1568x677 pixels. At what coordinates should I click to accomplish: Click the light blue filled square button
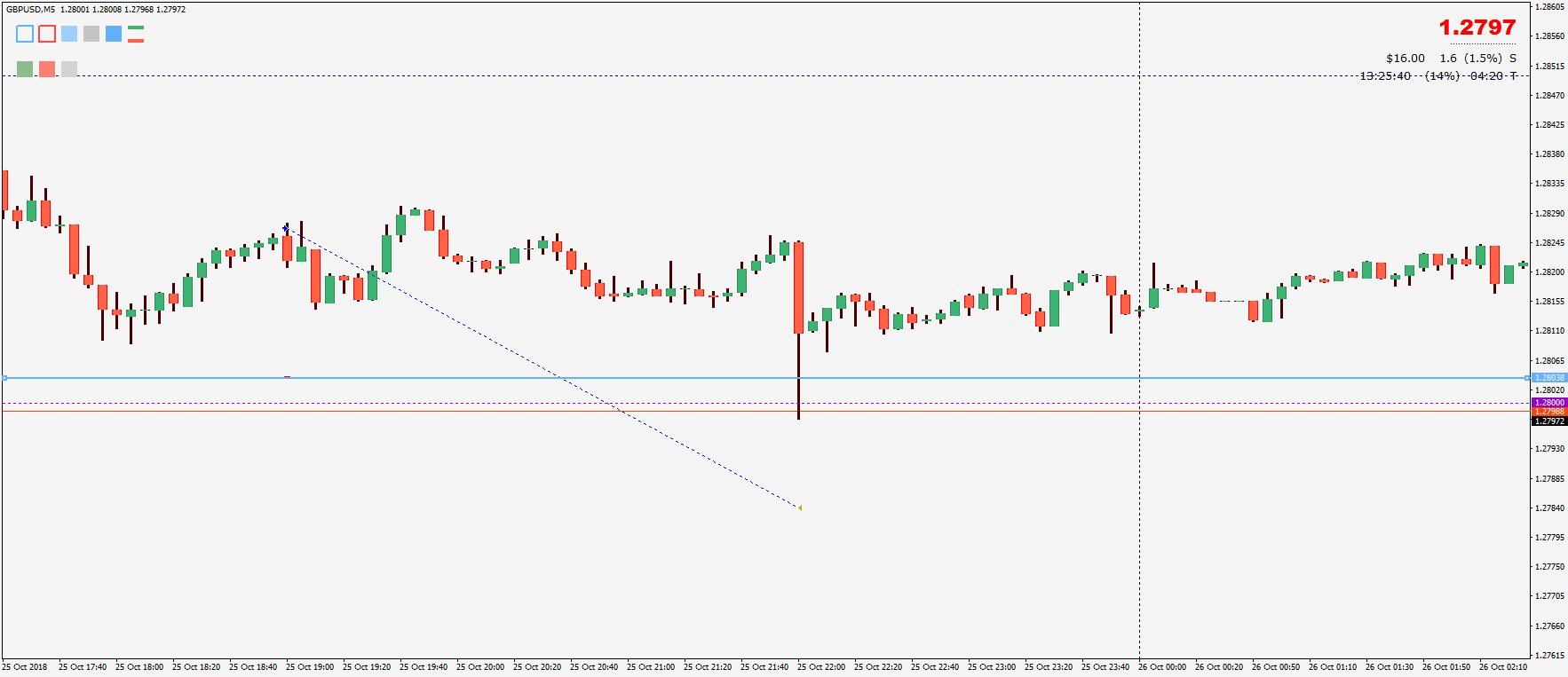(69, 34)
